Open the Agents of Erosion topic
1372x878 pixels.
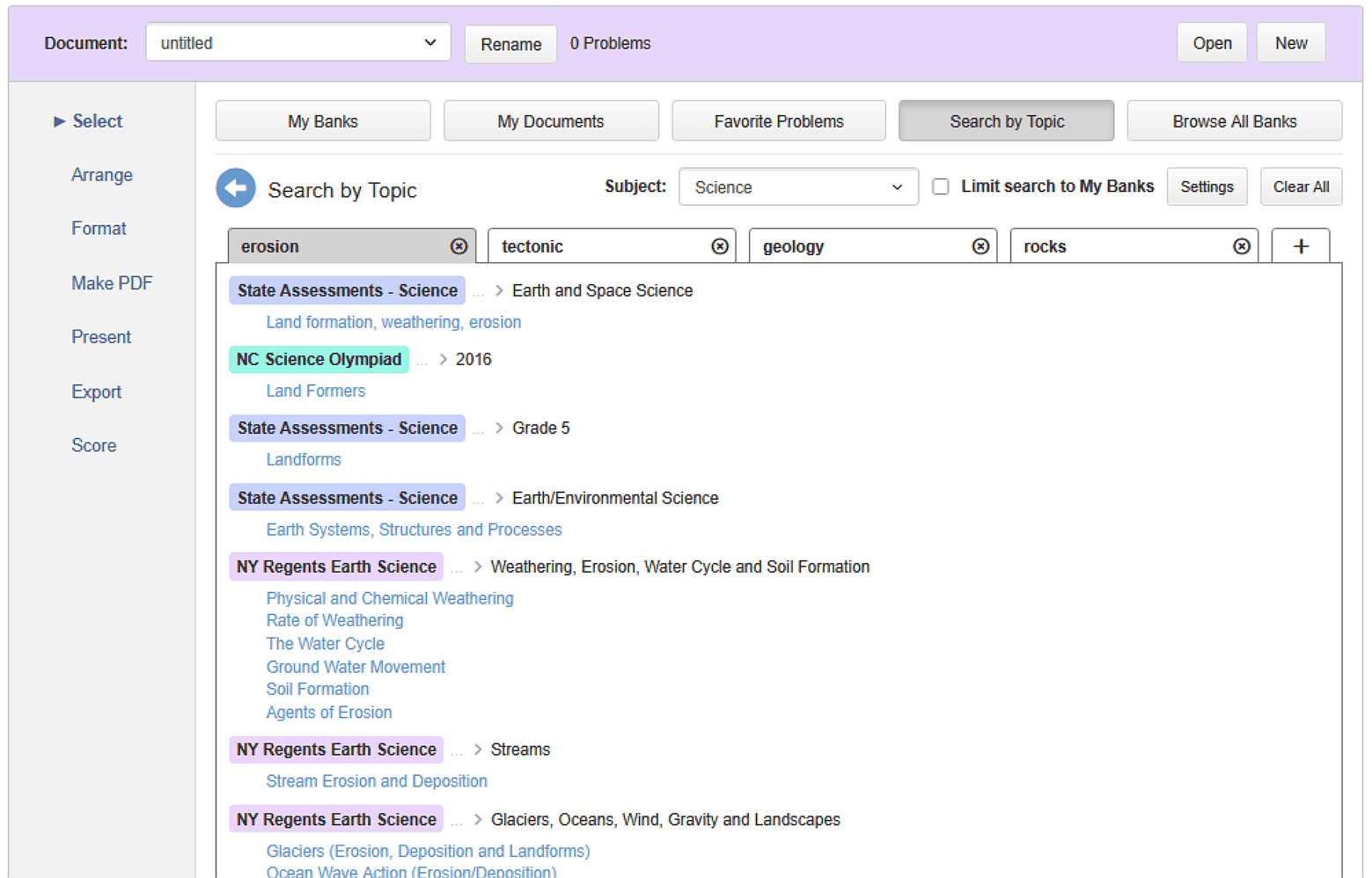[328, 713]
